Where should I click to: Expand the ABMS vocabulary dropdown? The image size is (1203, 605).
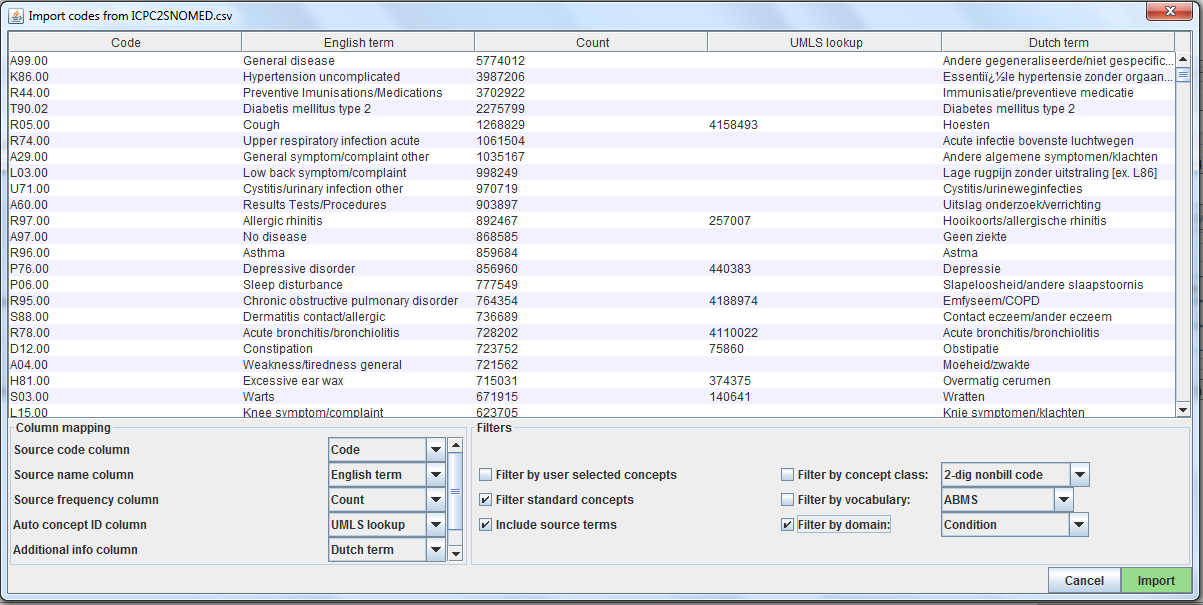1063,500
